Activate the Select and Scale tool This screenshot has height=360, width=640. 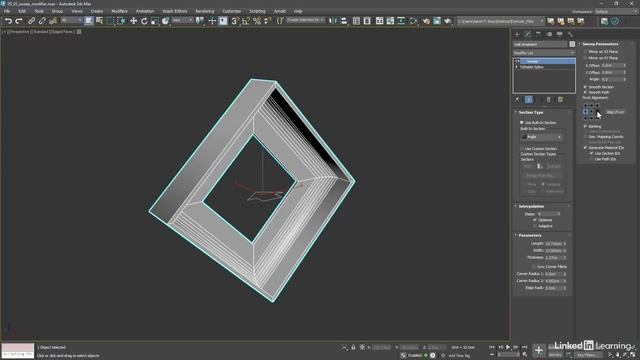coord(155,21)
